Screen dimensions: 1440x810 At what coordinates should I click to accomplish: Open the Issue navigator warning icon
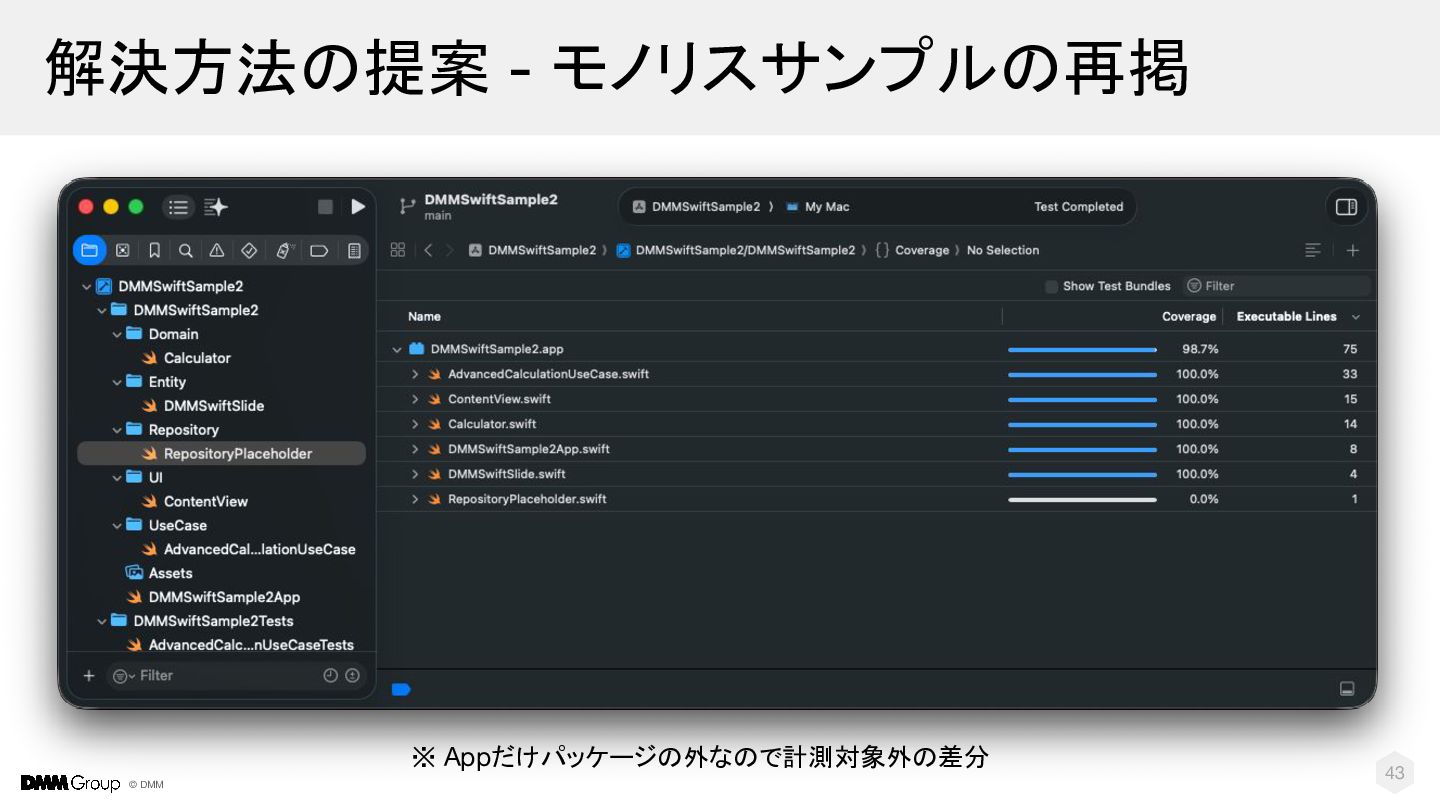pos(217,250)
